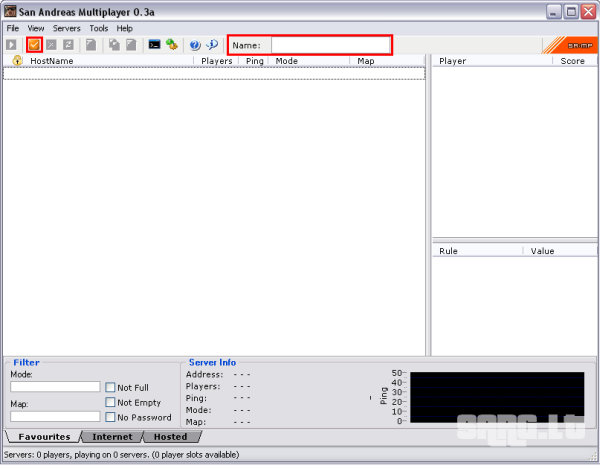Click the Connect play arrow toolbar icon
The image size is (600, 465).
(x=11, y=45)
